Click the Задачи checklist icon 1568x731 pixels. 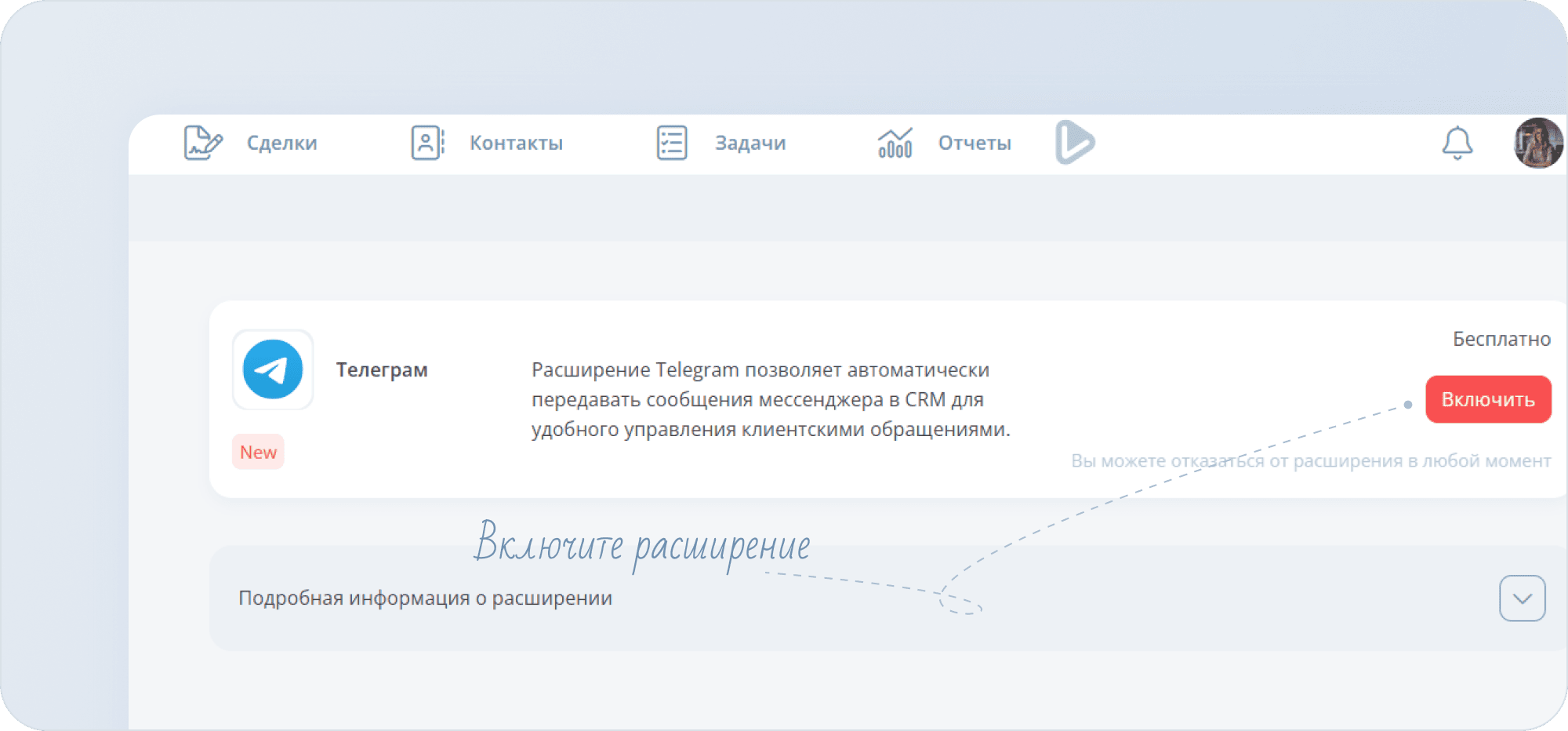pyautogui.click(x=671, y=143)
